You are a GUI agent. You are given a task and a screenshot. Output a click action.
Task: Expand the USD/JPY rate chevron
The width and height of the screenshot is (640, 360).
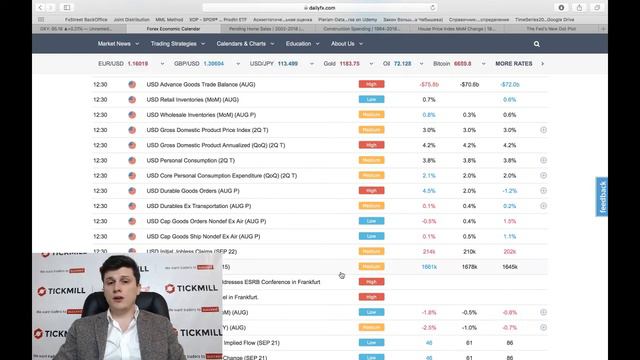click(x=312, y=64)
